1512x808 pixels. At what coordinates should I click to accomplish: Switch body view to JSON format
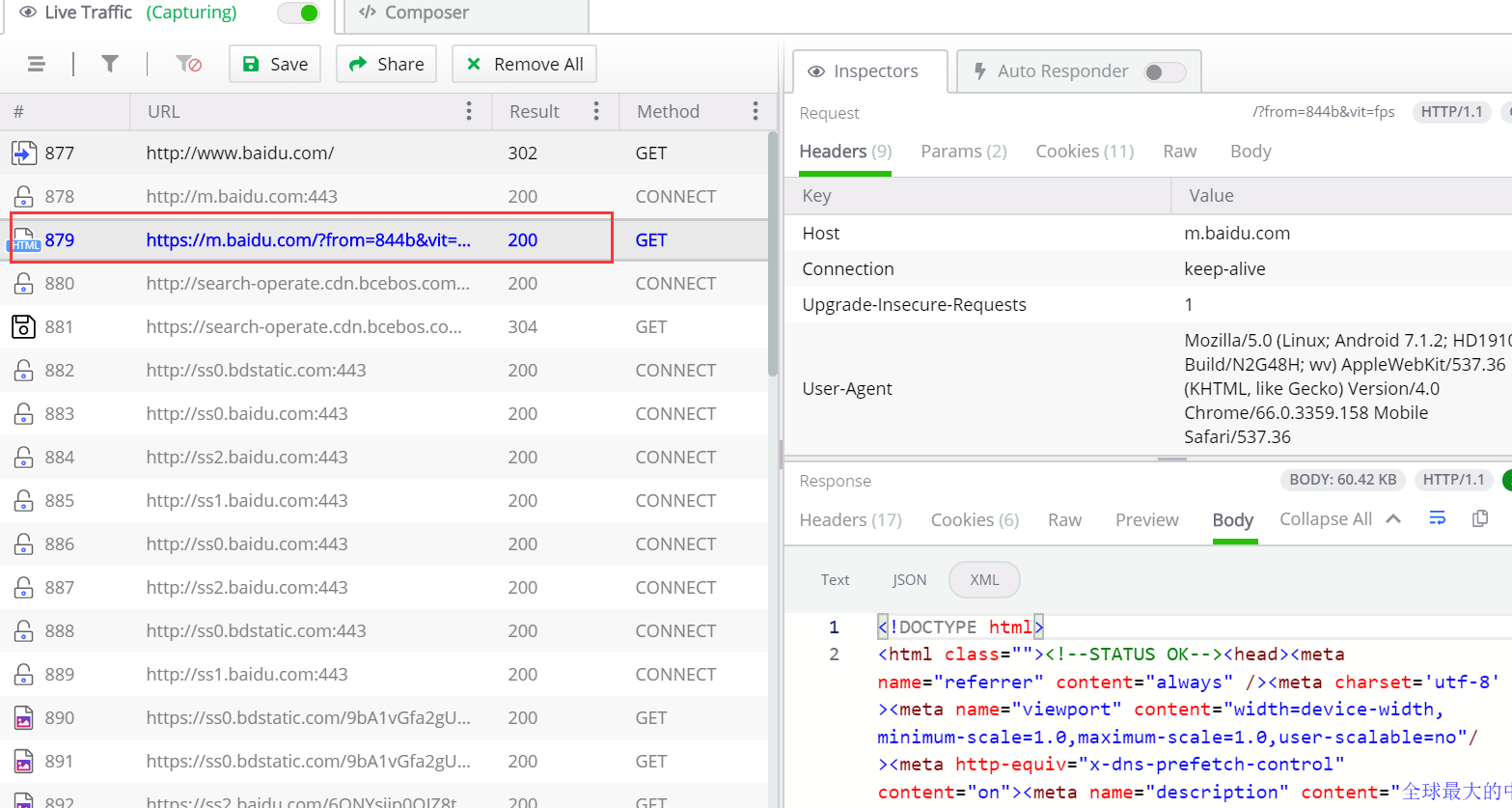[909, 580]
